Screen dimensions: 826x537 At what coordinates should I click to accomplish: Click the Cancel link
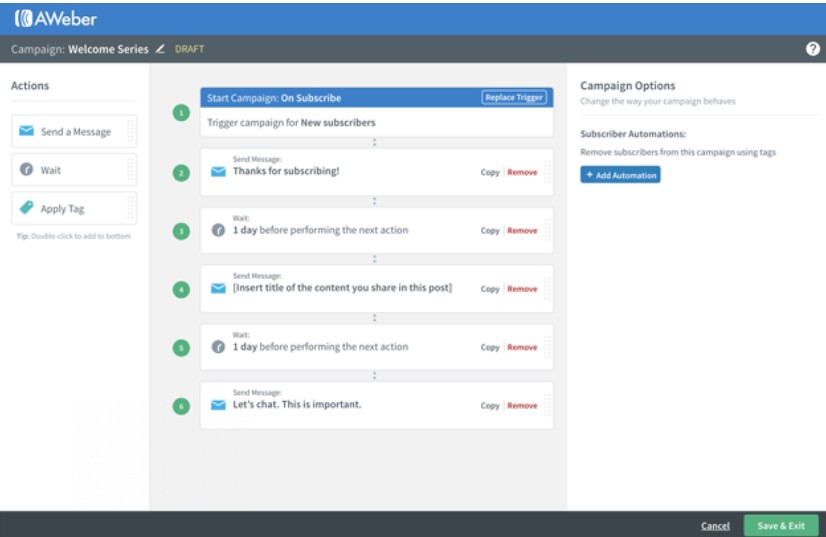(x=715, y=525)
